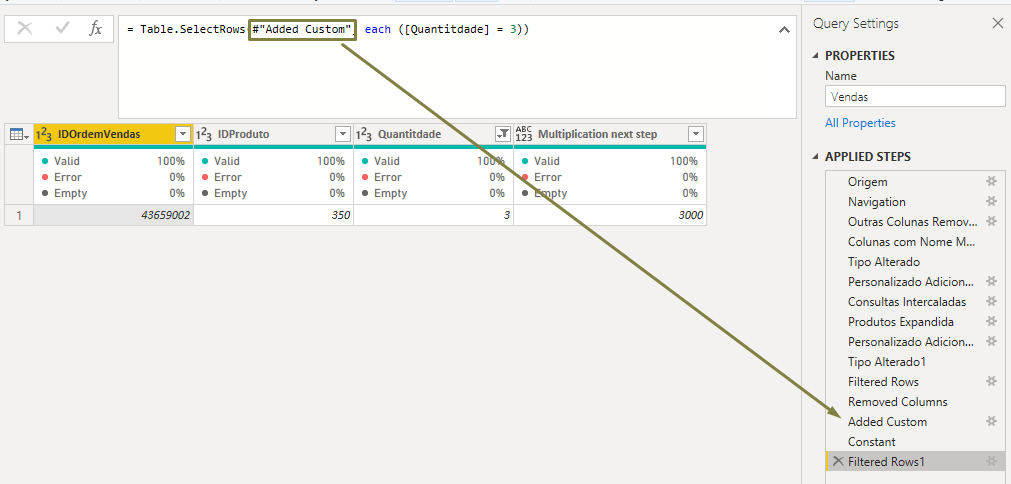Open gear settings for Added Custom step
The image size is (1011, 484).
(991, 422)
